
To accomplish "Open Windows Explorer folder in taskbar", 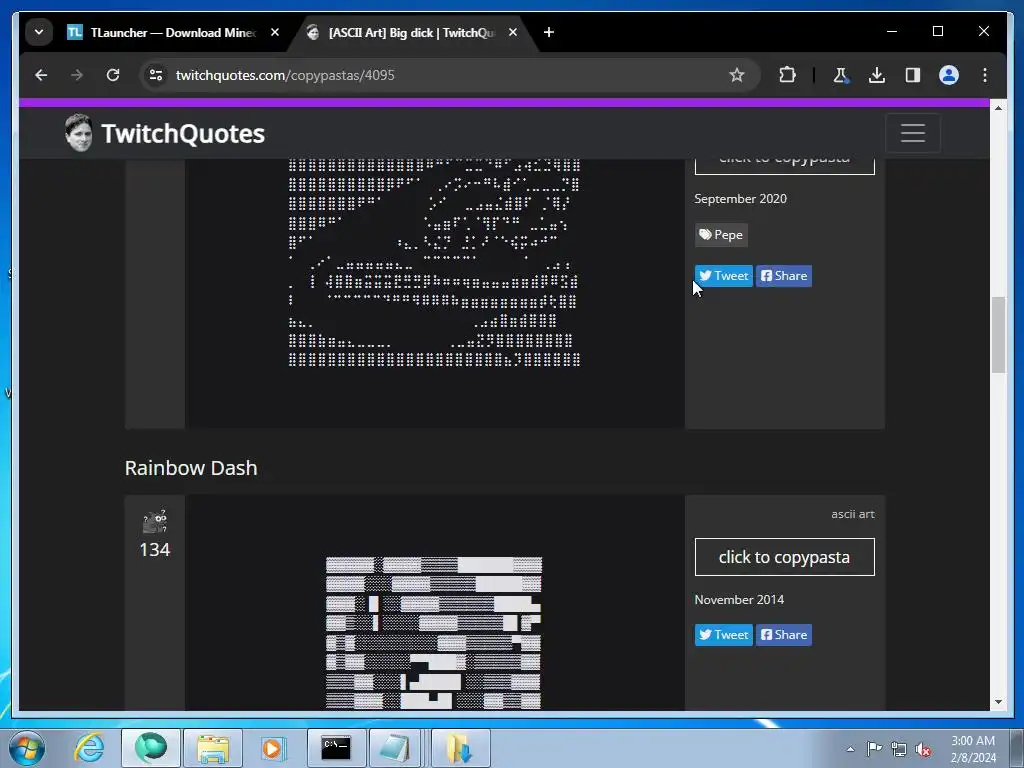I will 213,747.
